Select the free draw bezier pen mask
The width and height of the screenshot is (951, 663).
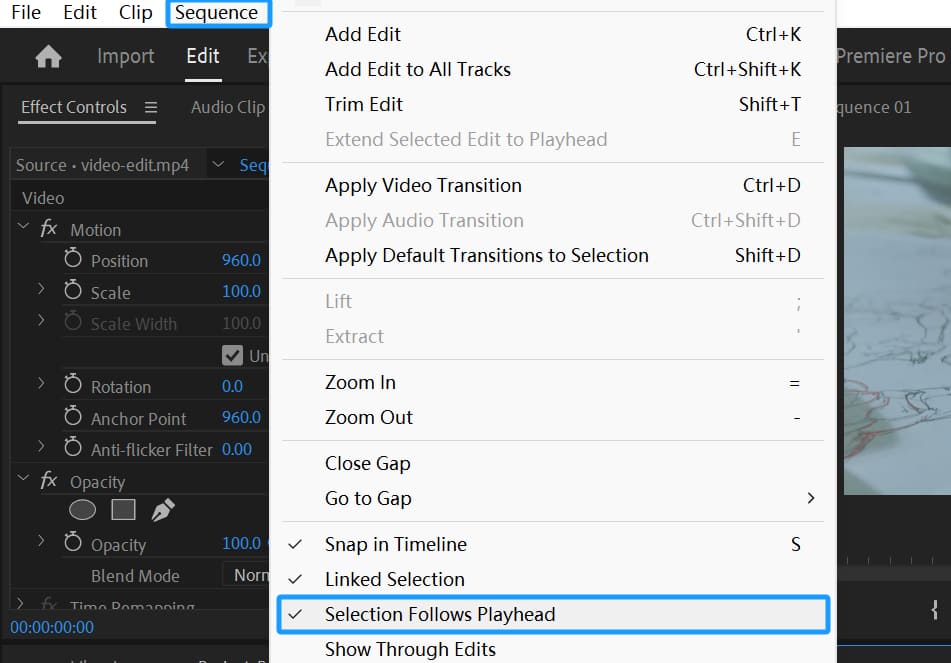(162, 510)
